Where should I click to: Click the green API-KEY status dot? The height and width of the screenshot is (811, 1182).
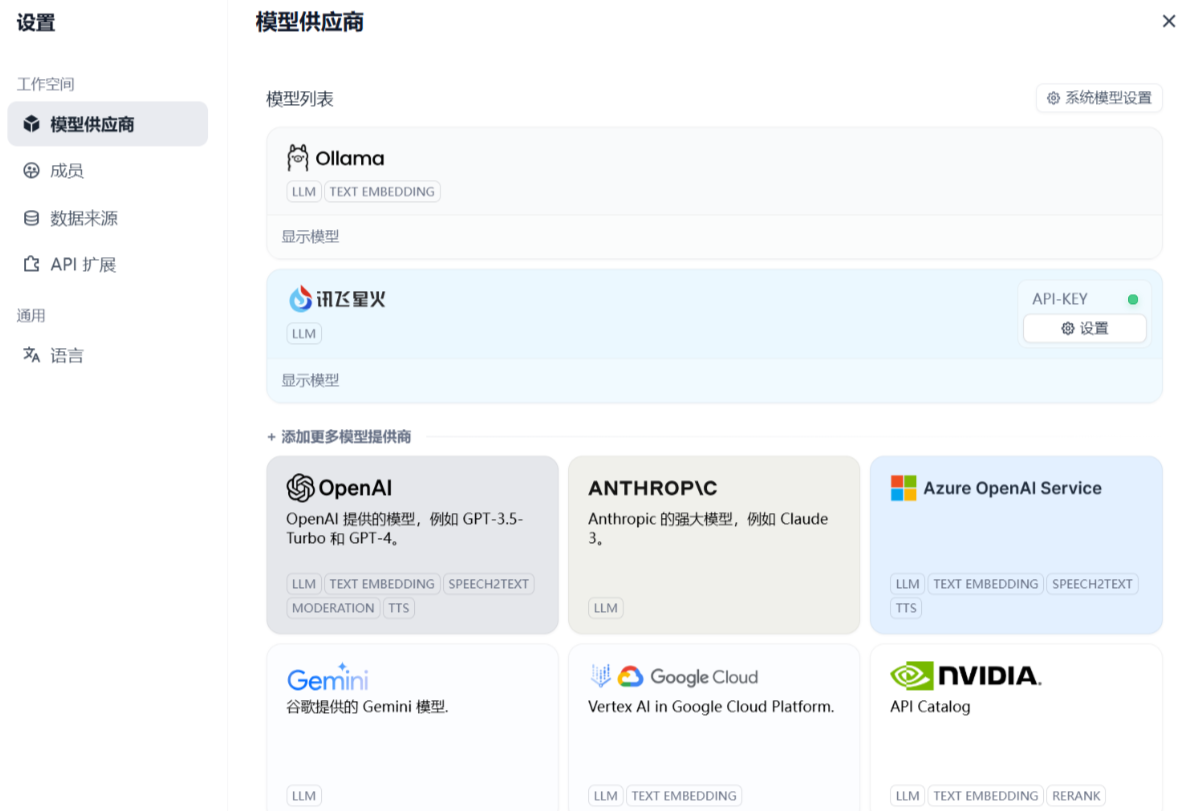1132,299
